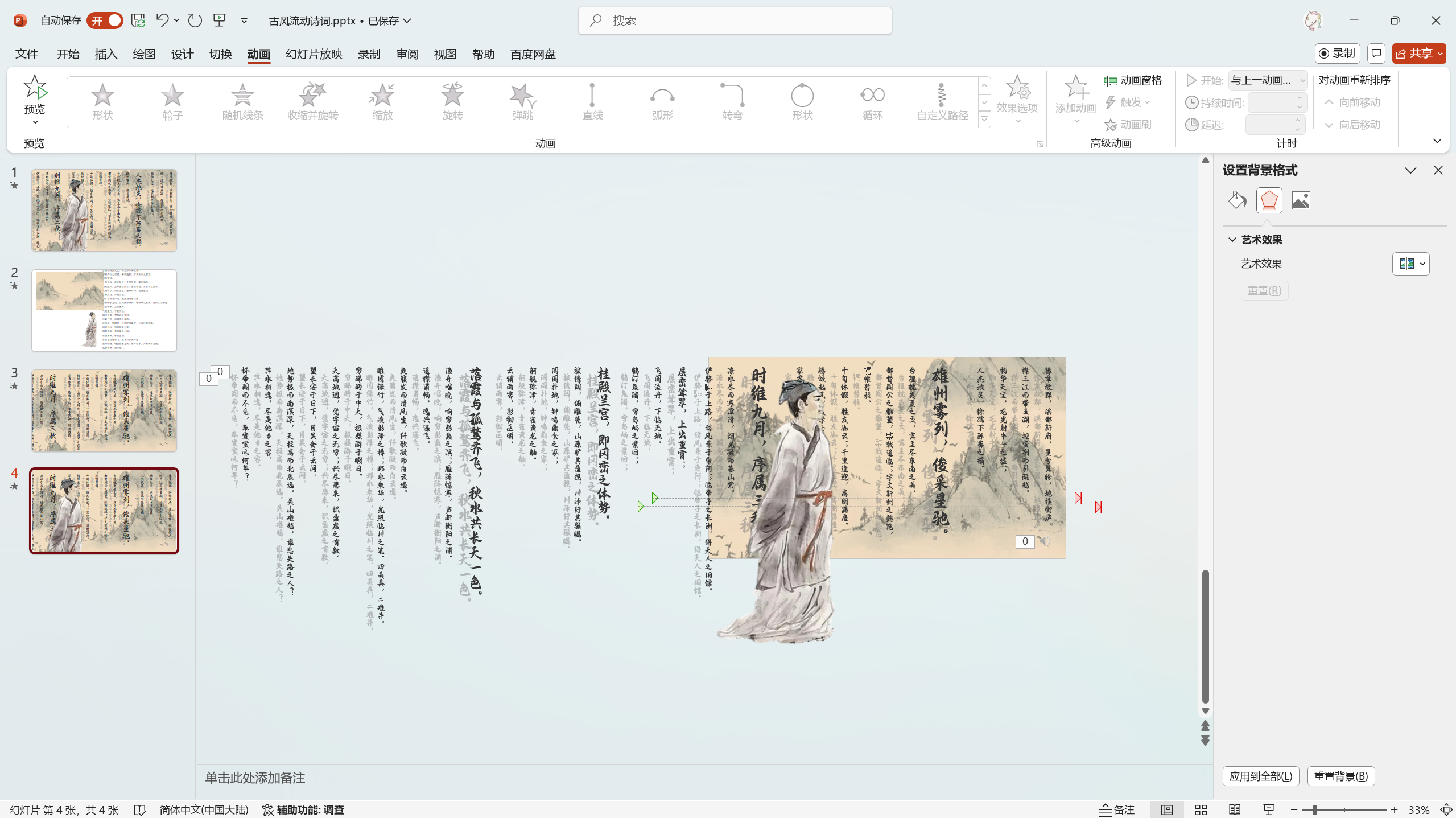1456x818 pixels.
Task: Click the 延迟 delay field
Action: (x=1274, y=125)
